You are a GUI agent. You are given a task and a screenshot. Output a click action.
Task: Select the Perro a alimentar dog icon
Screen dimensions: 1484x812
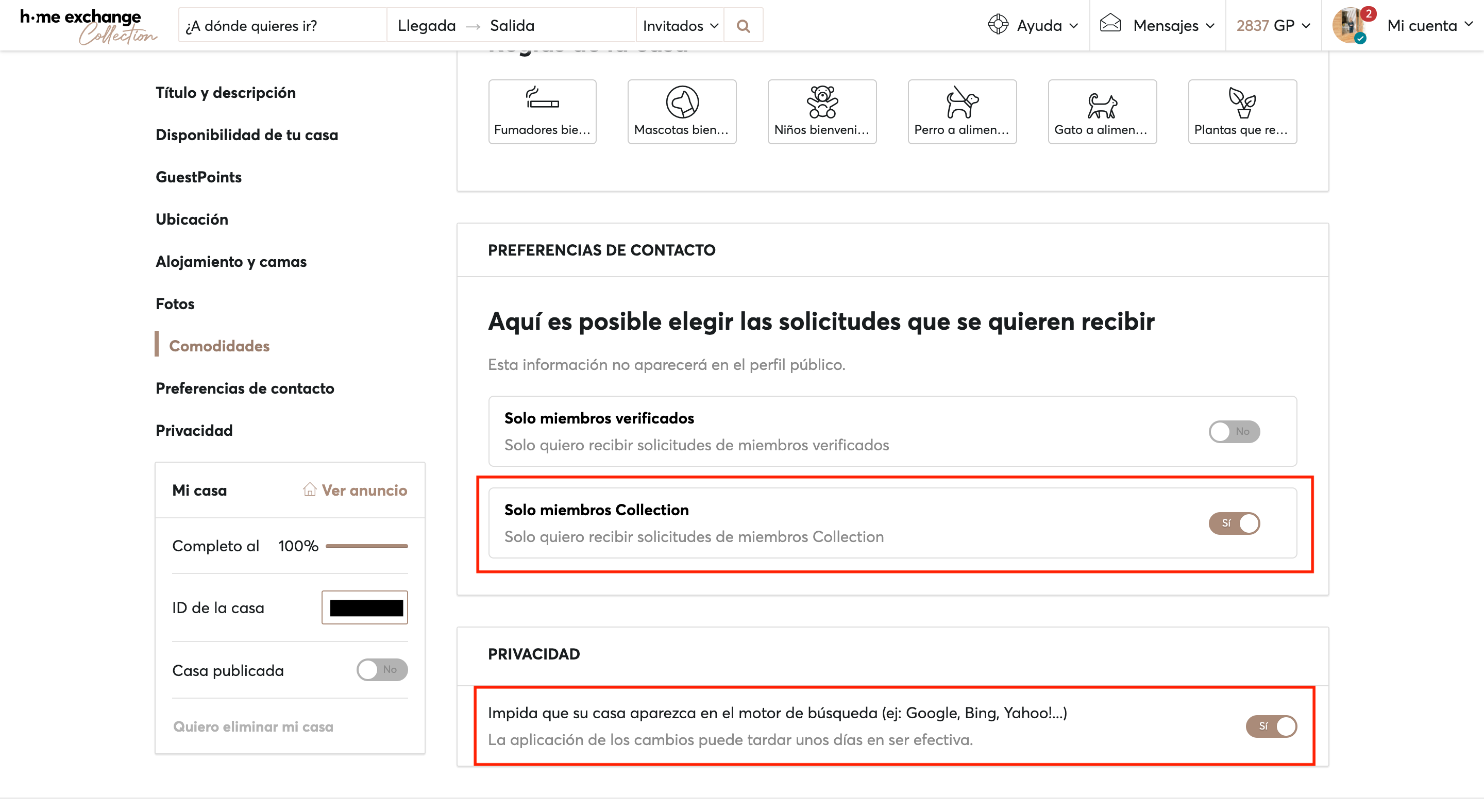point(962,104)
